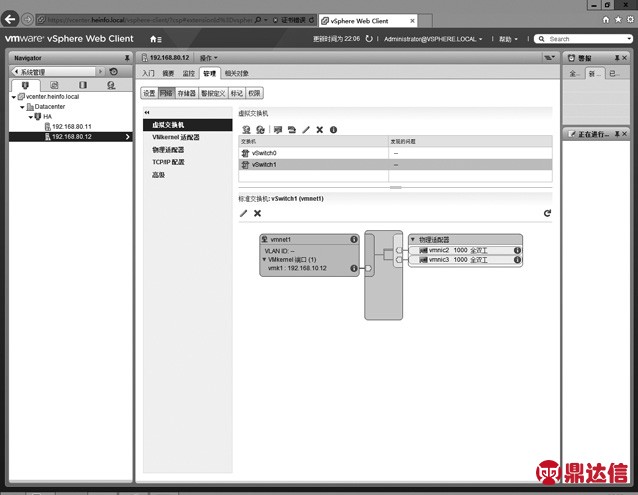
Task: Switch to Storage navigator tab
Action: (83, 85)
